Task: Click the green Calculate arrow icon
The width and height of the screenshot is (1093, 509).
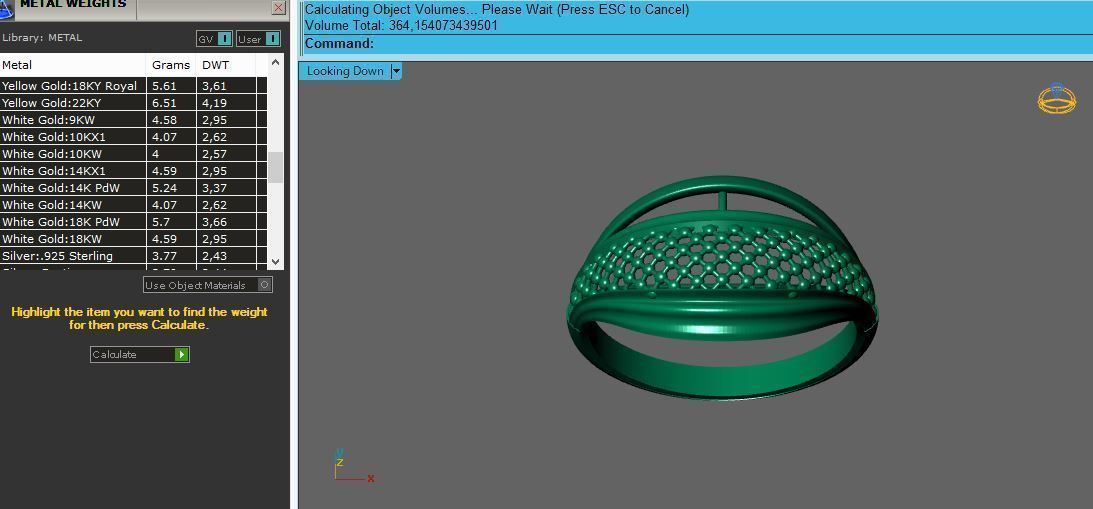Action: pyautogui.click(x=181, y=354)
